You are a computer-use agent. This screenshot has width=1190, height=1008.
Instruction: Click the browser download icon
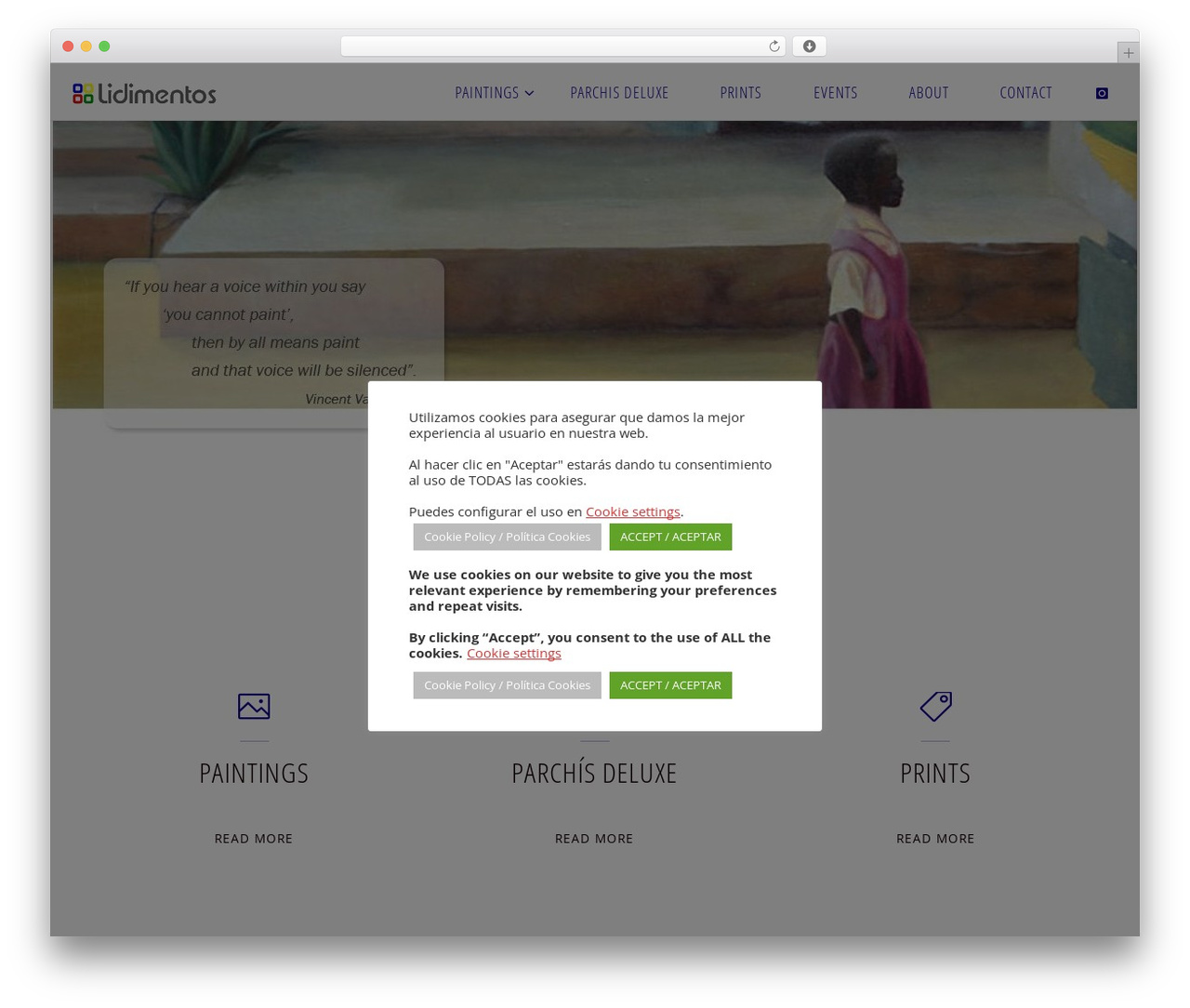click(809, 46)
